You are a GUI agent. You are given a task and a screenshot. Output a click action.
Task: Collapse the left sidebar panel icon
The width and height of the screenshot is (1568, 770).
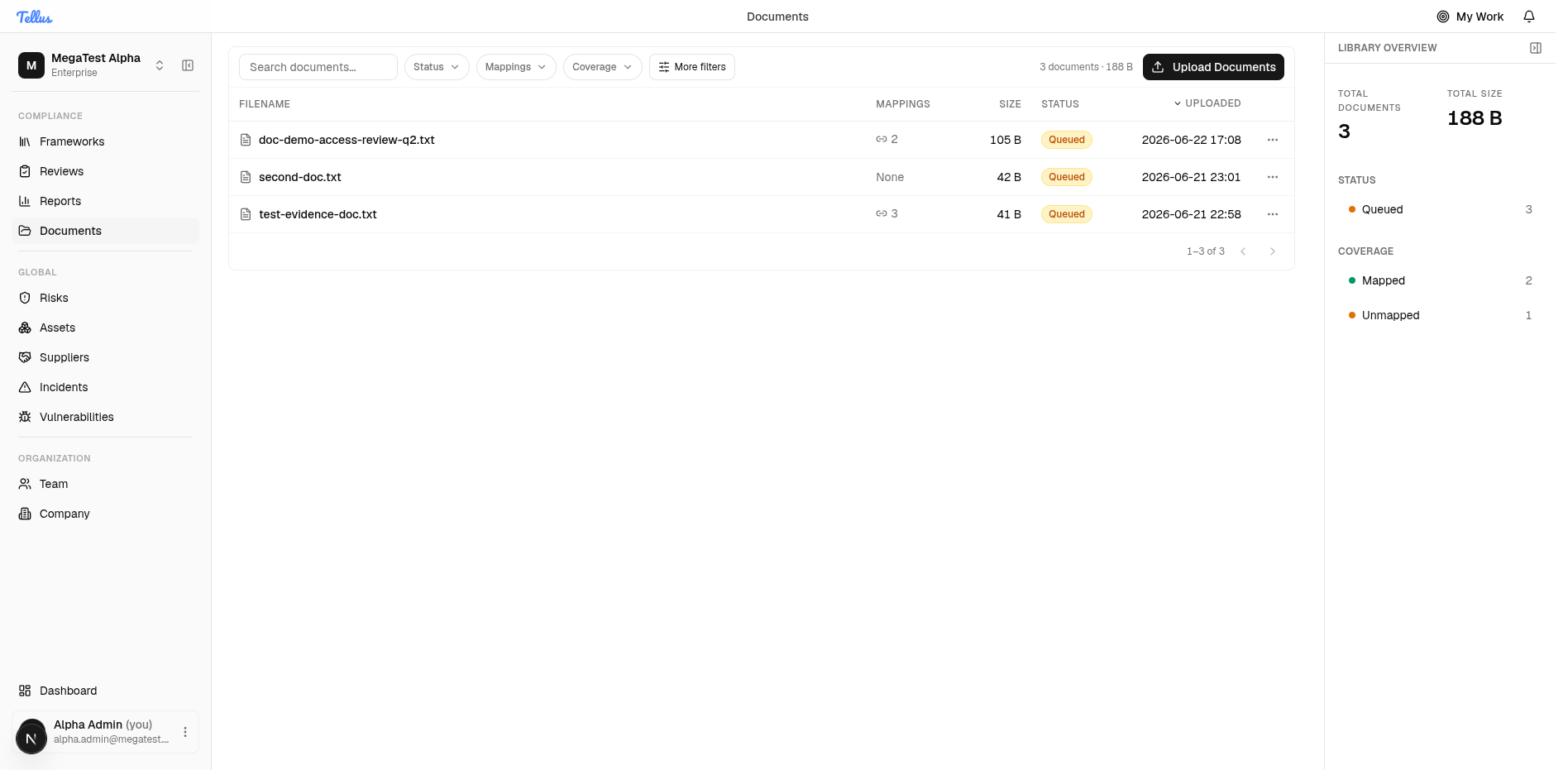(188, 65)
